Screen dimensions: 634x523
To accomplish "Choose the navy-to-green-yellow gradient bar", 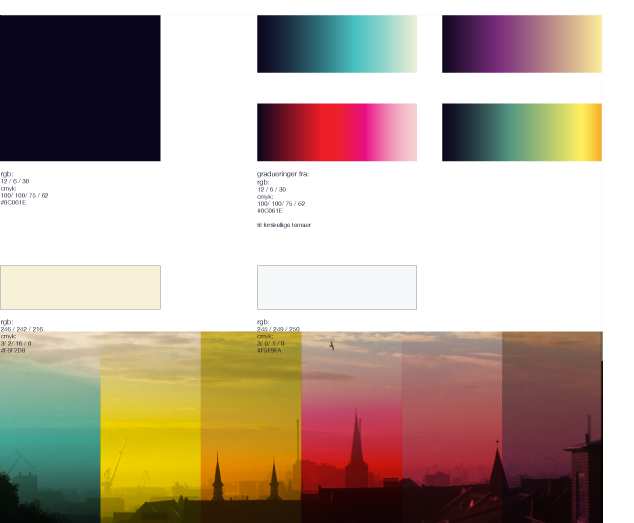I will (x=522, y=132).
